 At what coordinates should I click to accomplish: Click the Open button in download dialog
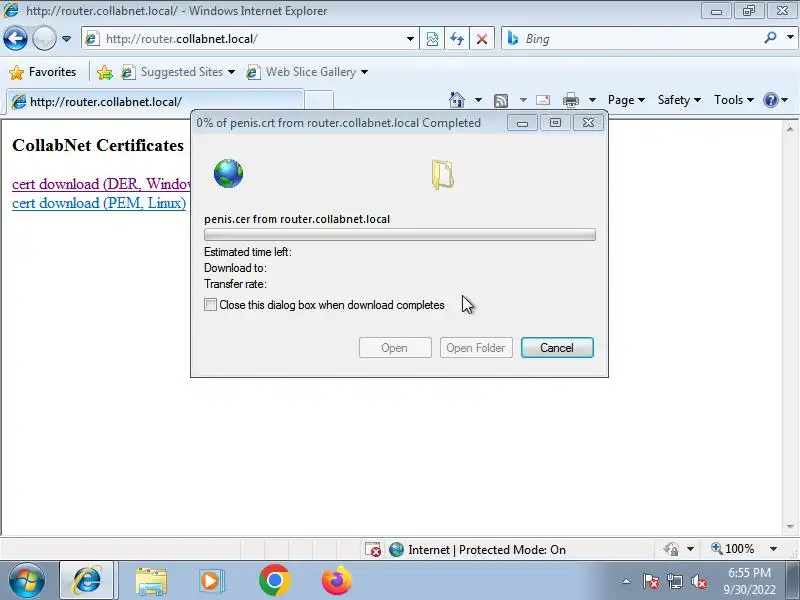pyautogui.click(x=395, y=348)
